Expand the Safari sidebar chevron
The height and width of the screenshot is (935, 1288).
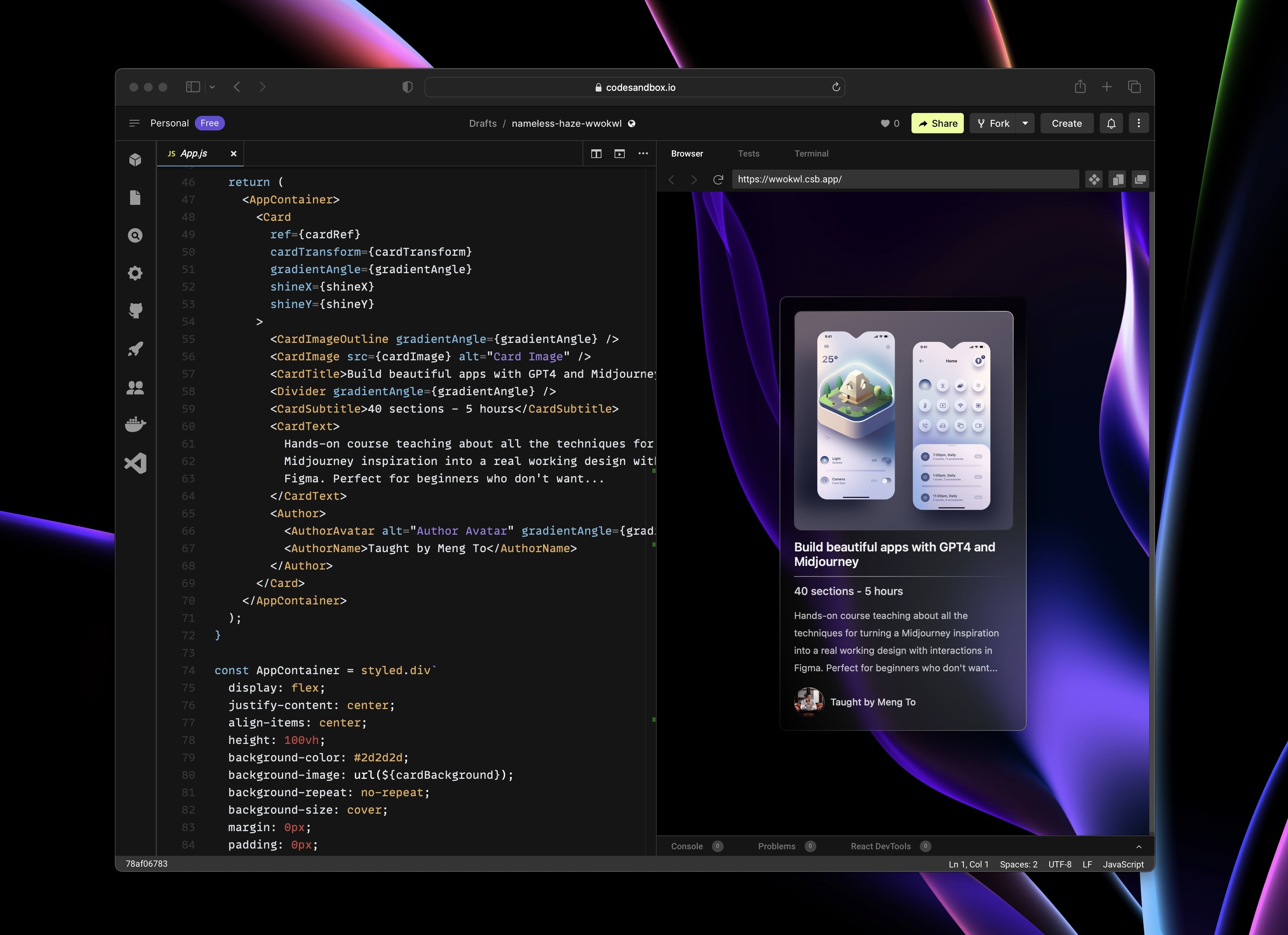212,86
